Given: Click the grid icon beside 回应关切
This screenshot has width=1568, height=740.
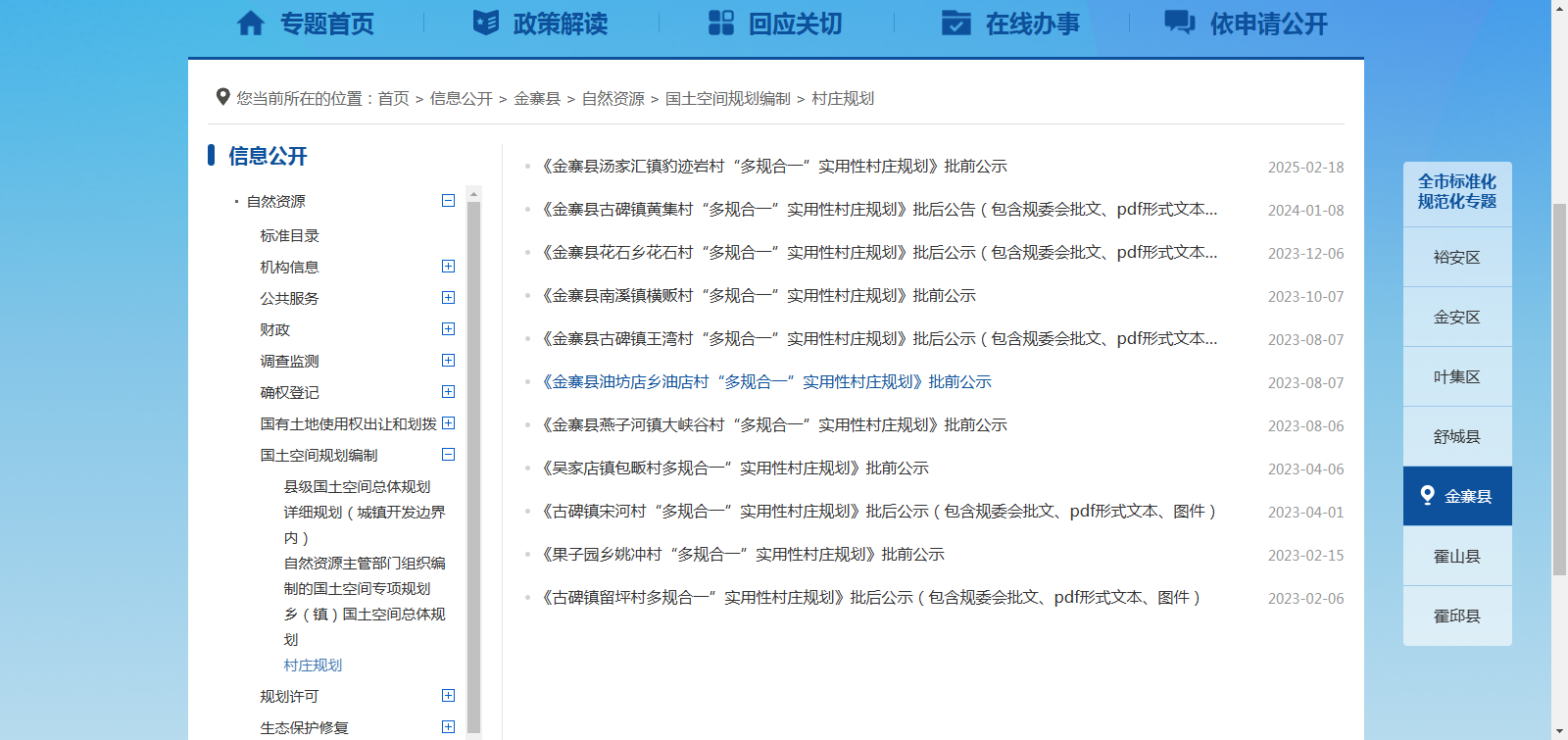Looking at the screenshot, I should tap(721, 23).
